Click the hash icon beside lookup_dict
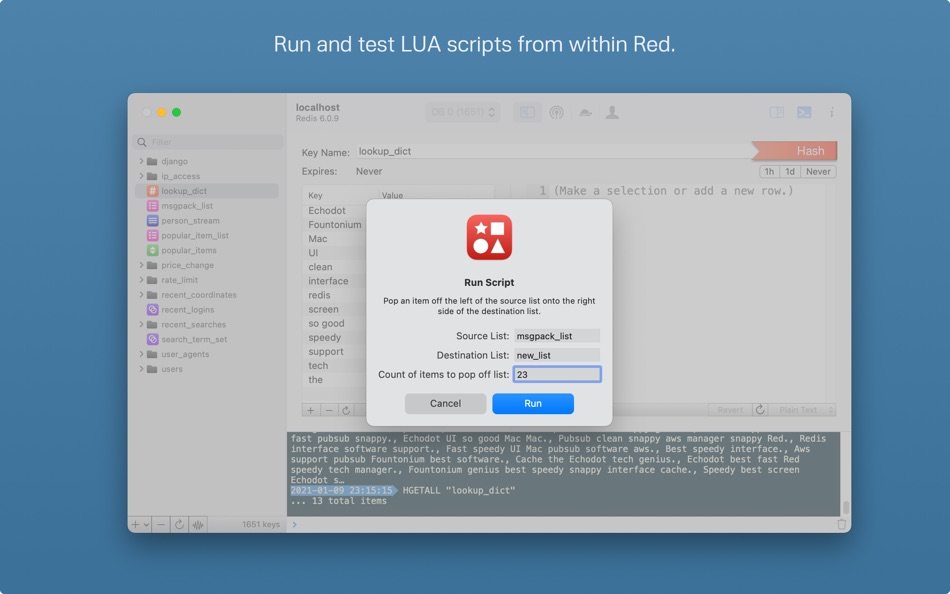Image resolution: width=950 pixels, height=594 pixels. coord(153,191)
